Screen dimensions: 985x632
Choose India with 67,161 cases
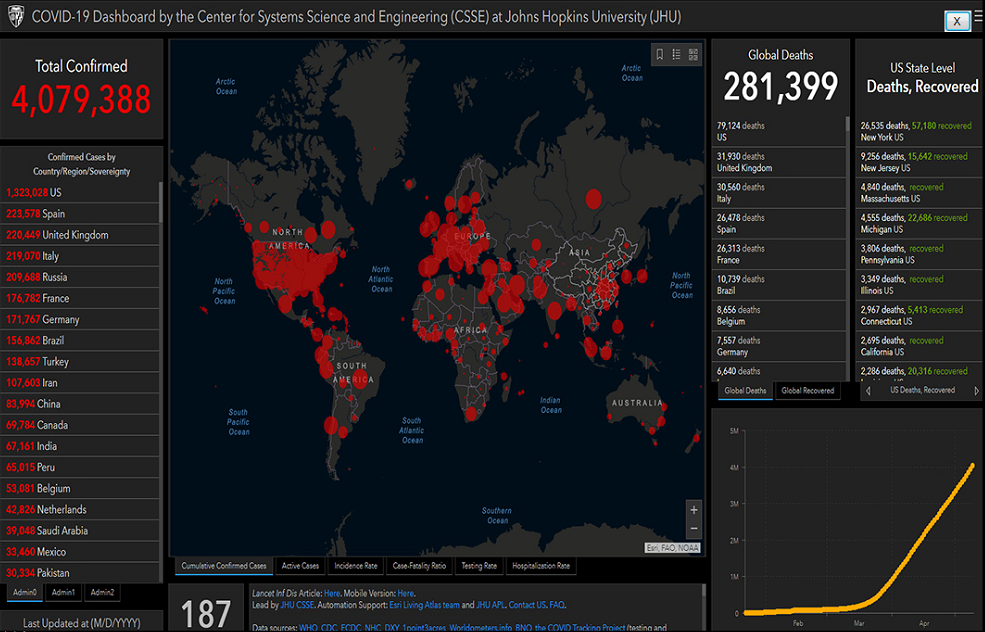pos(80,446)
